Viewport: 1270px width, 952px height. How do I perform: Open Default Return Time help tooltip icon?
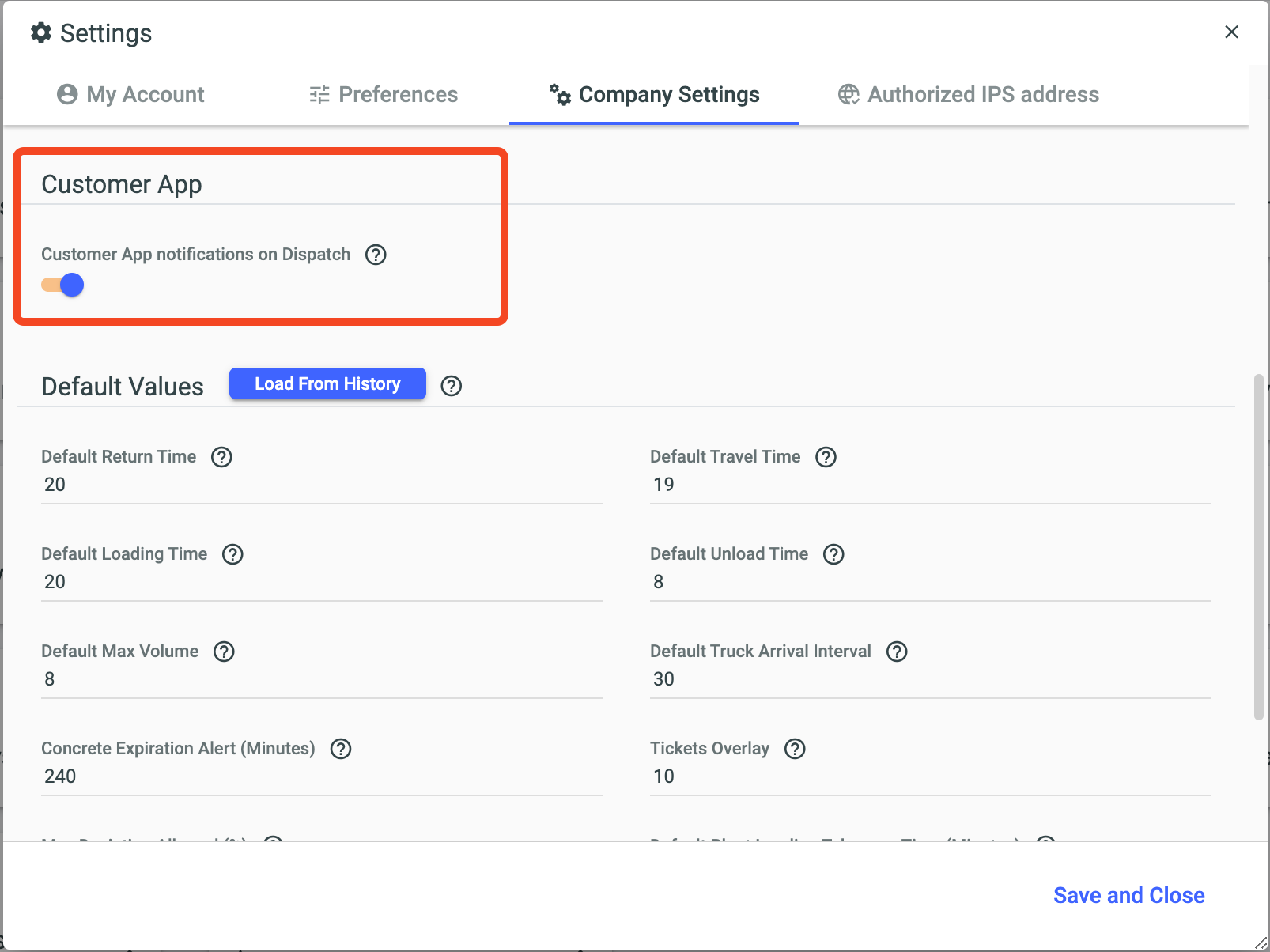click(221, 457)
